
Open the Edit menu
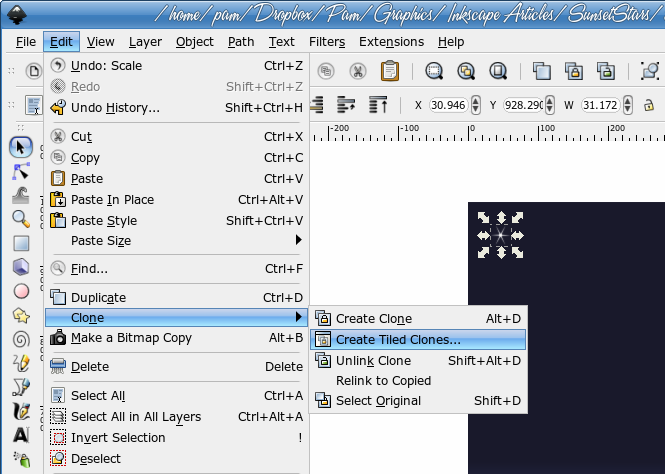click(x=61, y=42)
